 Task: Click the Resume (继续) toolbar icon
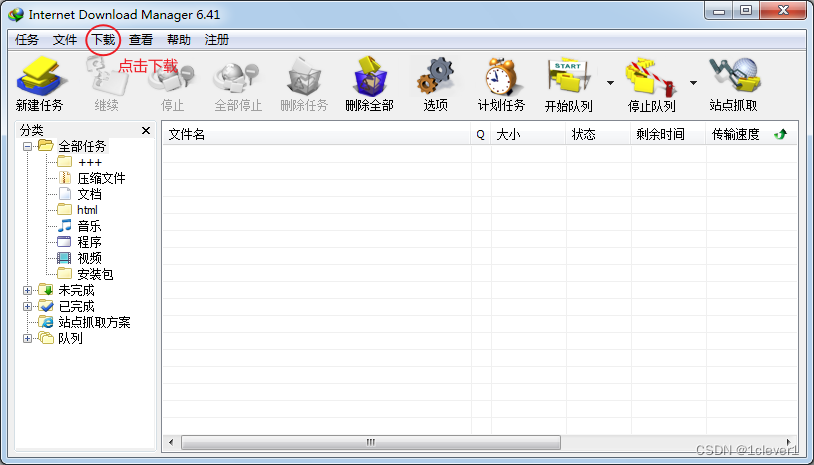pos(106,77)
